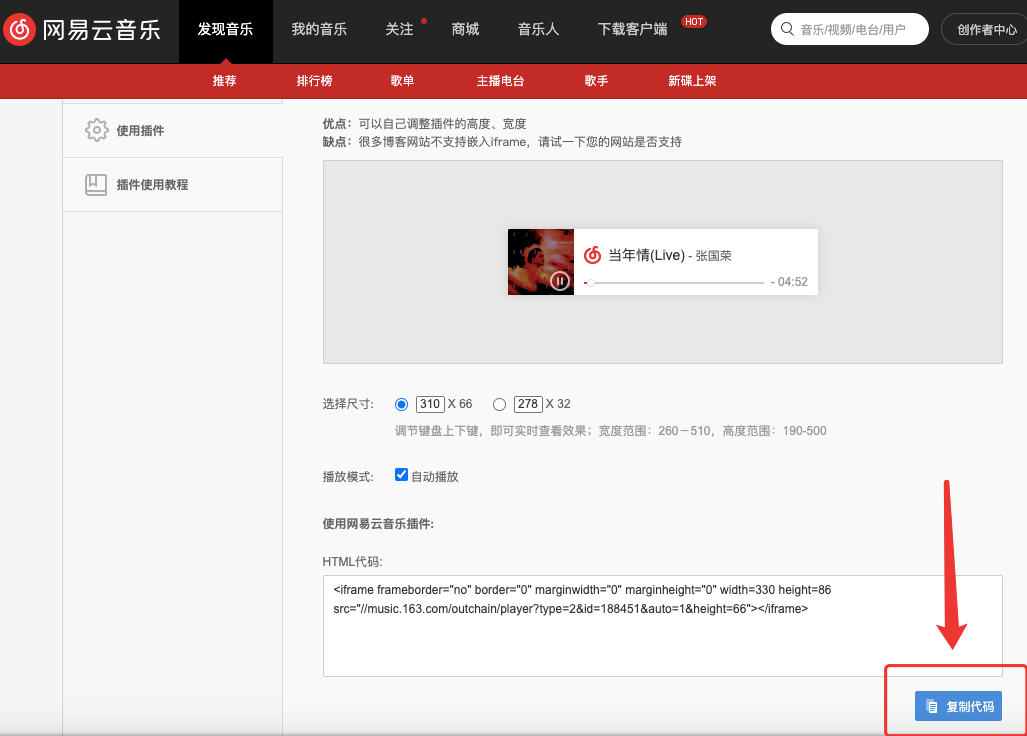Click the book icon beside 插件使用教程
The width and height of the screenshot is (1027, 736).
(96, 185)
